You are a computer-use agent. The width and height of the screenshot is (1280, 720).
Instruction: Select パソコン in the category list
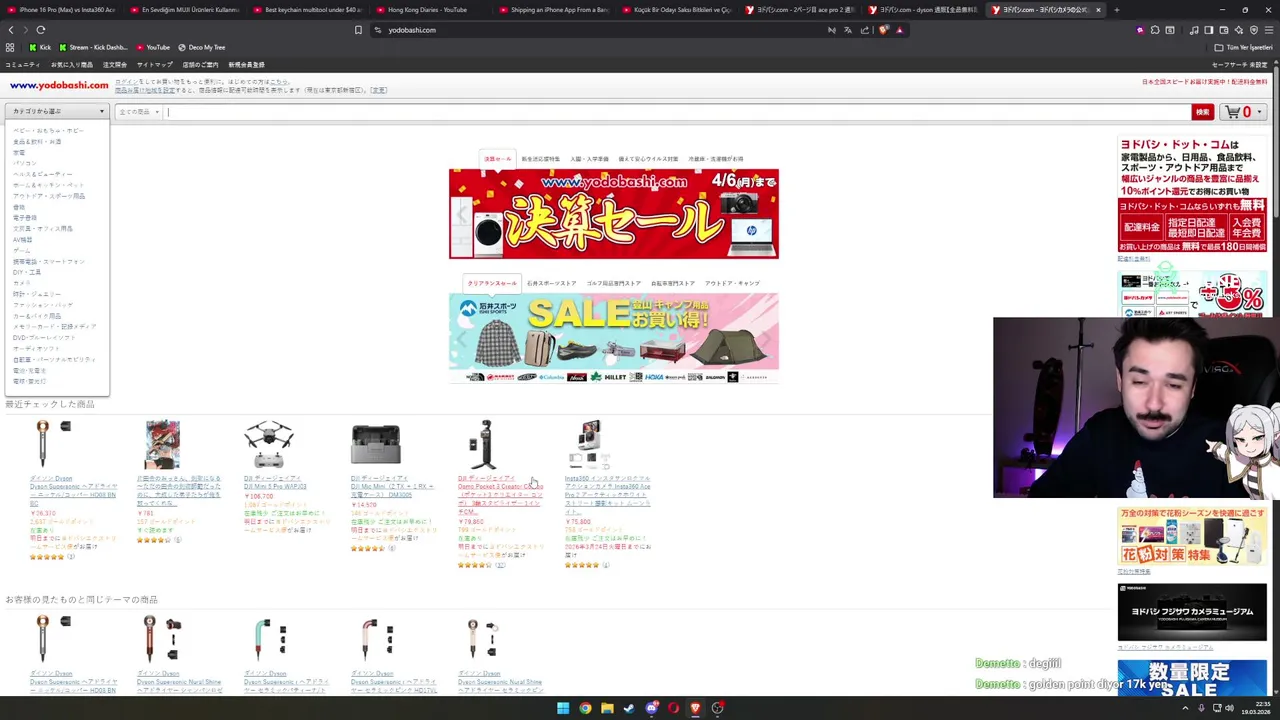click(x=25, y=163)
